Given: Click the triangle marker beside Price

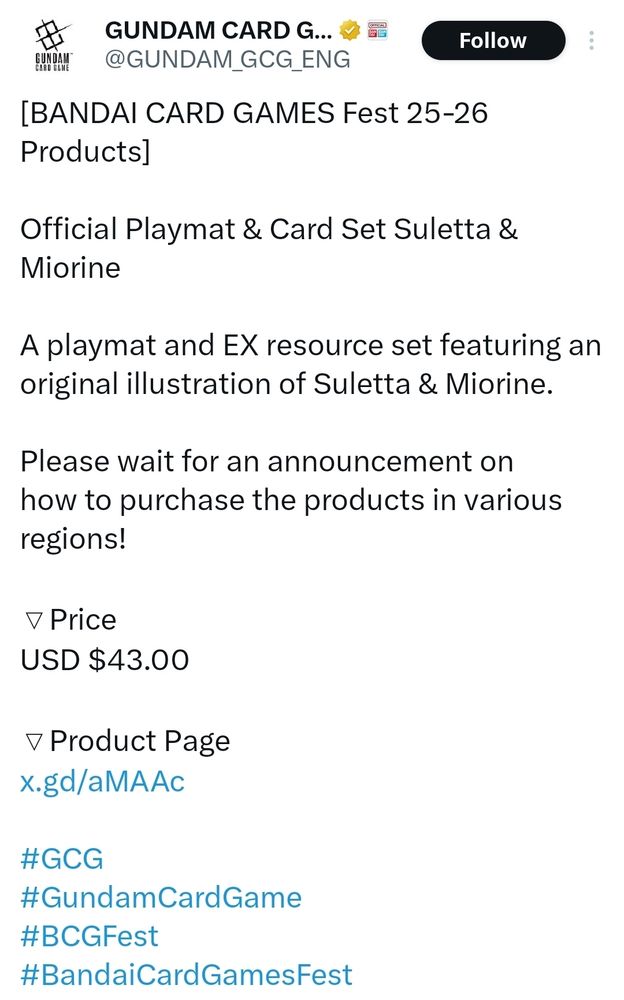Looking at the screenshot, I should point(33,621).
